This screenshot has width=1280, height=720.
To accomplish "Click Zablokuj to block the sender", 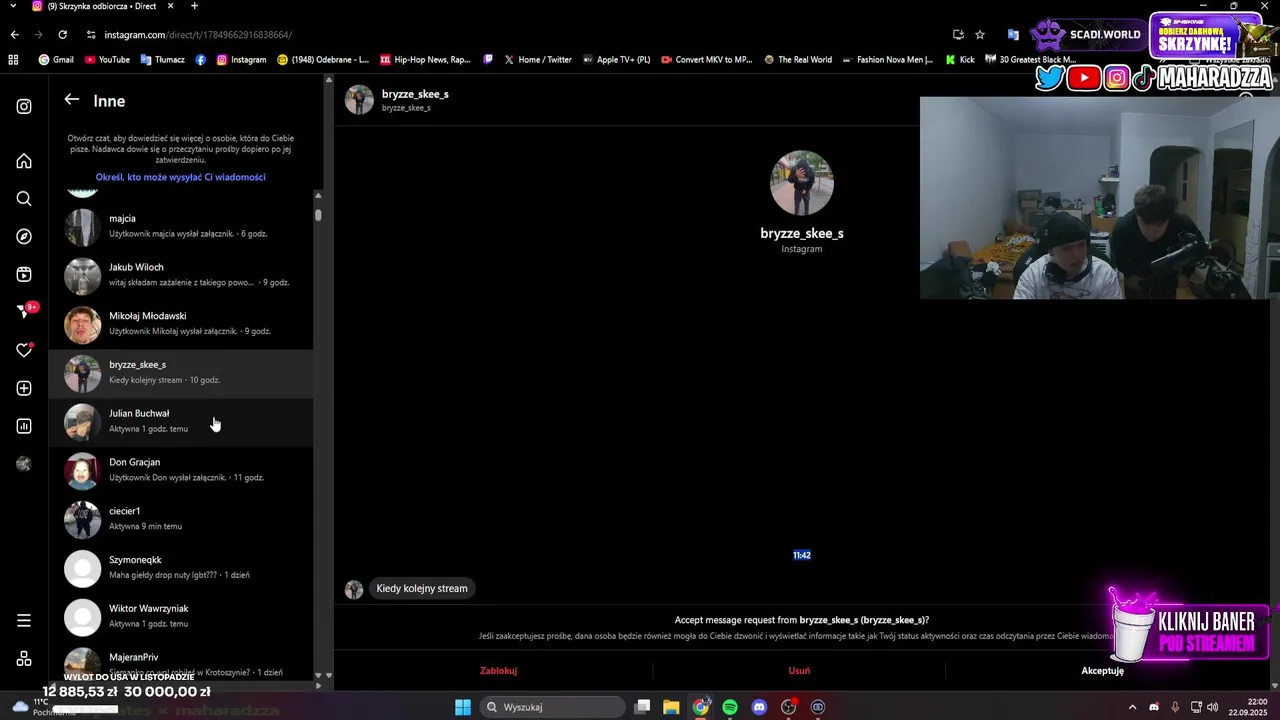I will coord(498,671).
